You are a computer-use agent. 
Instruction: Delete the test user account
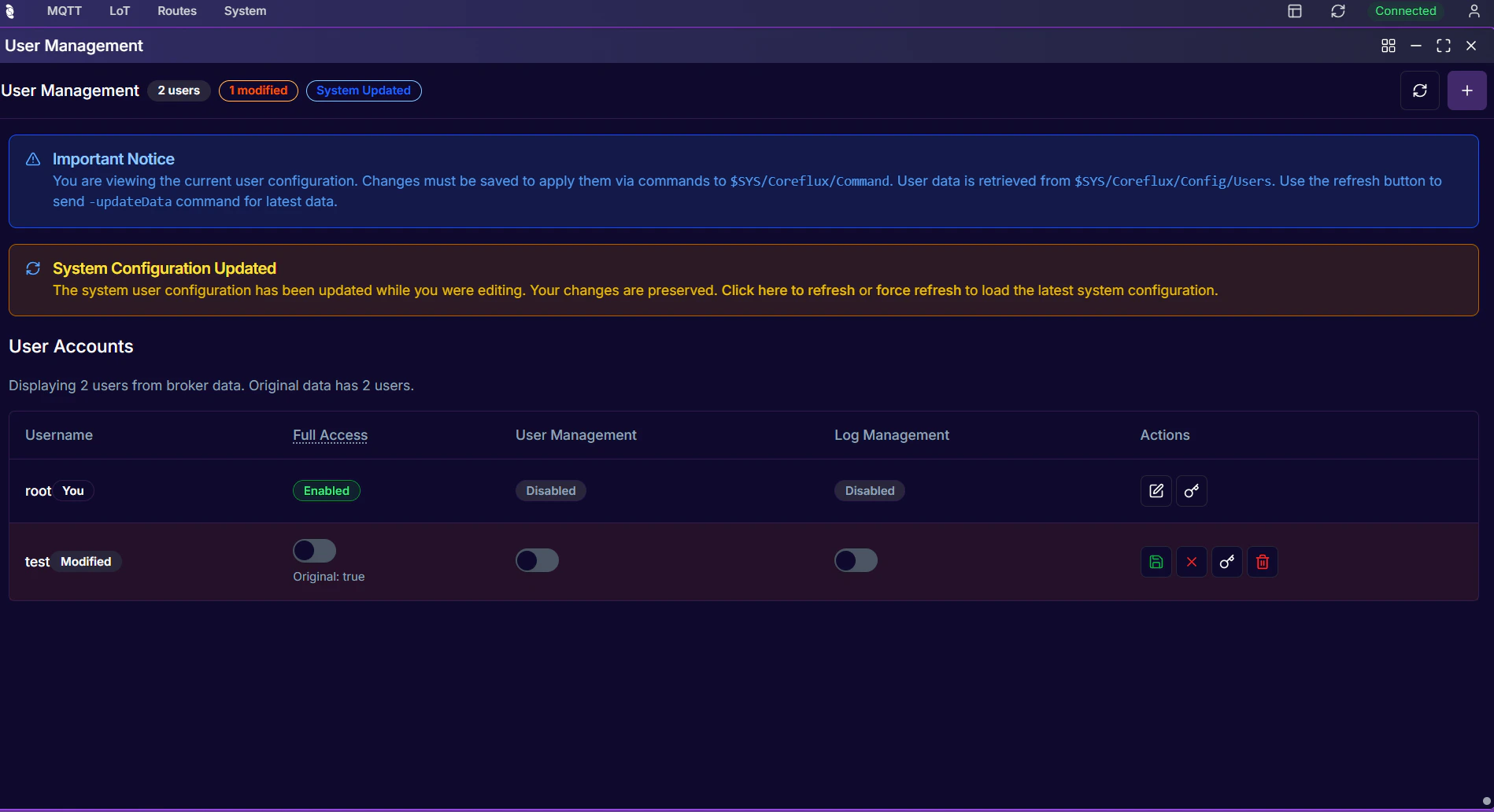click(1262, 561)
